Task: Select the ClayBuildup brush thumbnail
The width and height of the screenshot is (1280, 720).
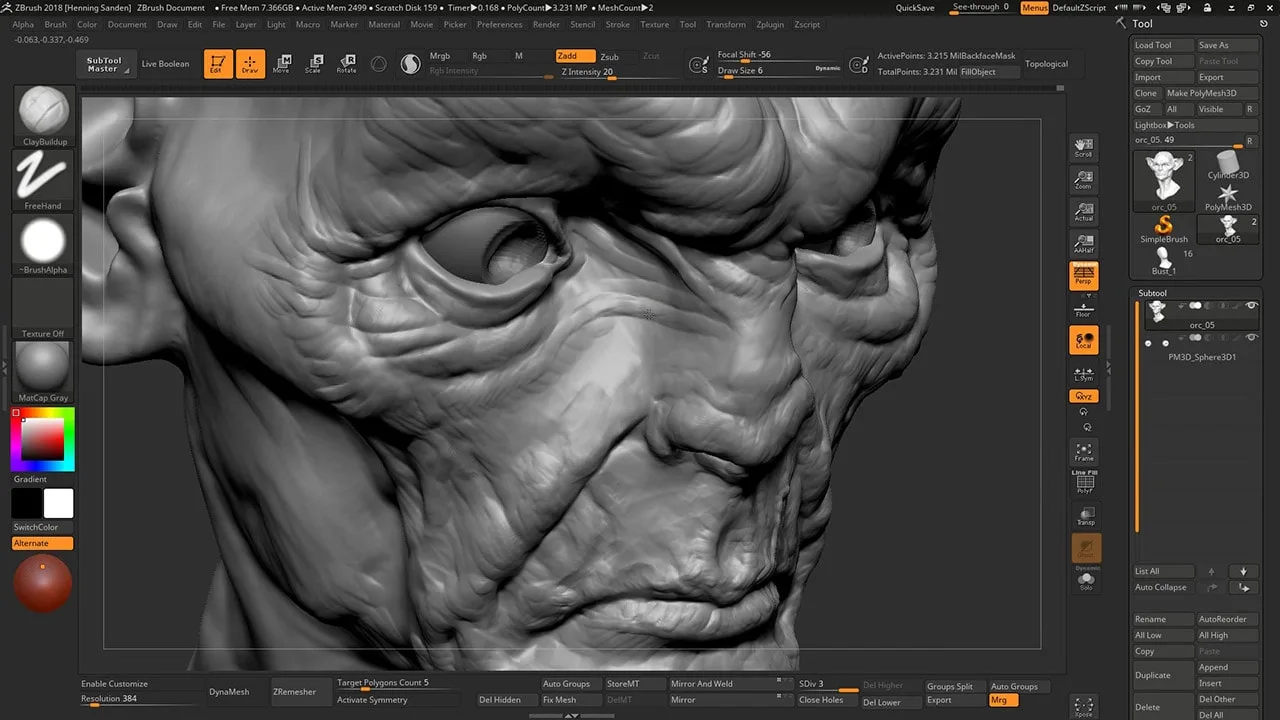Action: 44,111
